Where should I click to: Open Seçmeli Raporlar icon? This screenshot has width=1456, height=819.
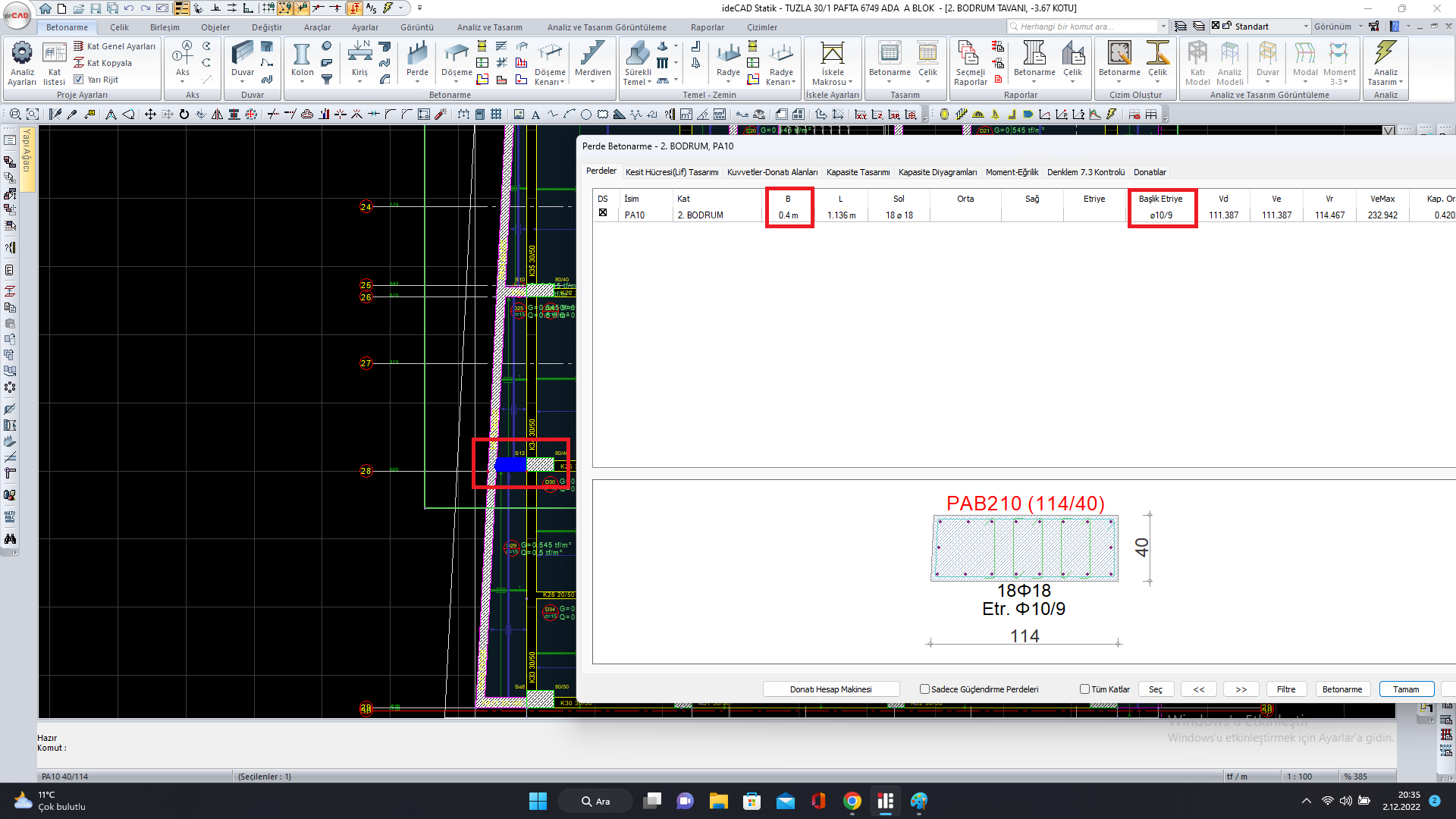tap(970, 63)
